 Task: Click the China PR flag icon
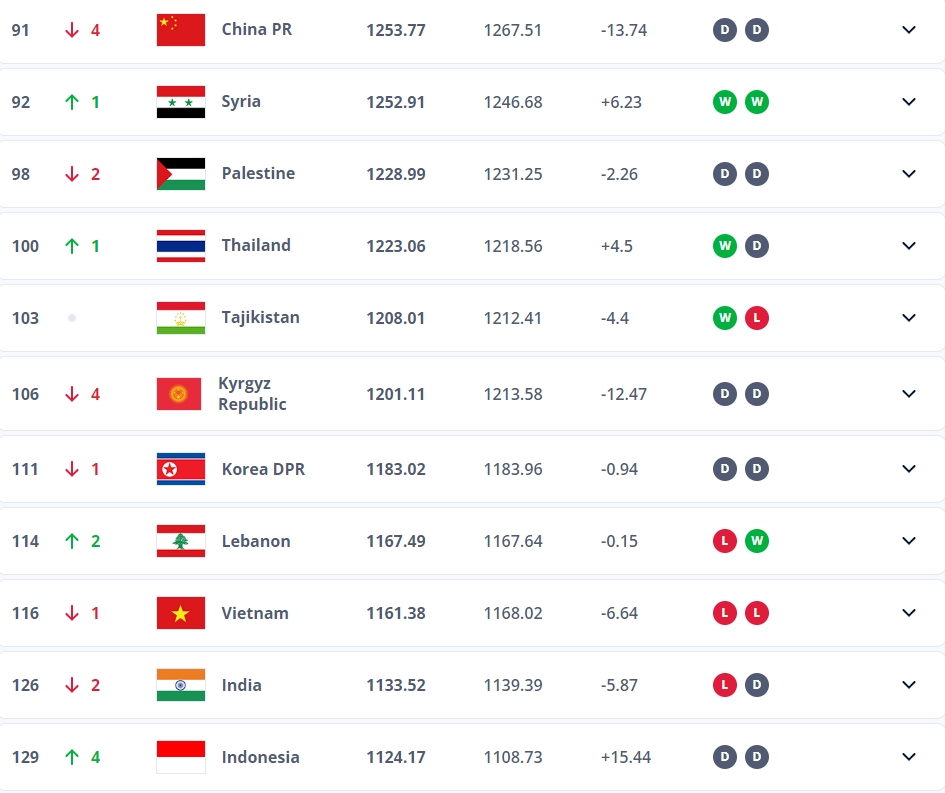pos(181,30)
